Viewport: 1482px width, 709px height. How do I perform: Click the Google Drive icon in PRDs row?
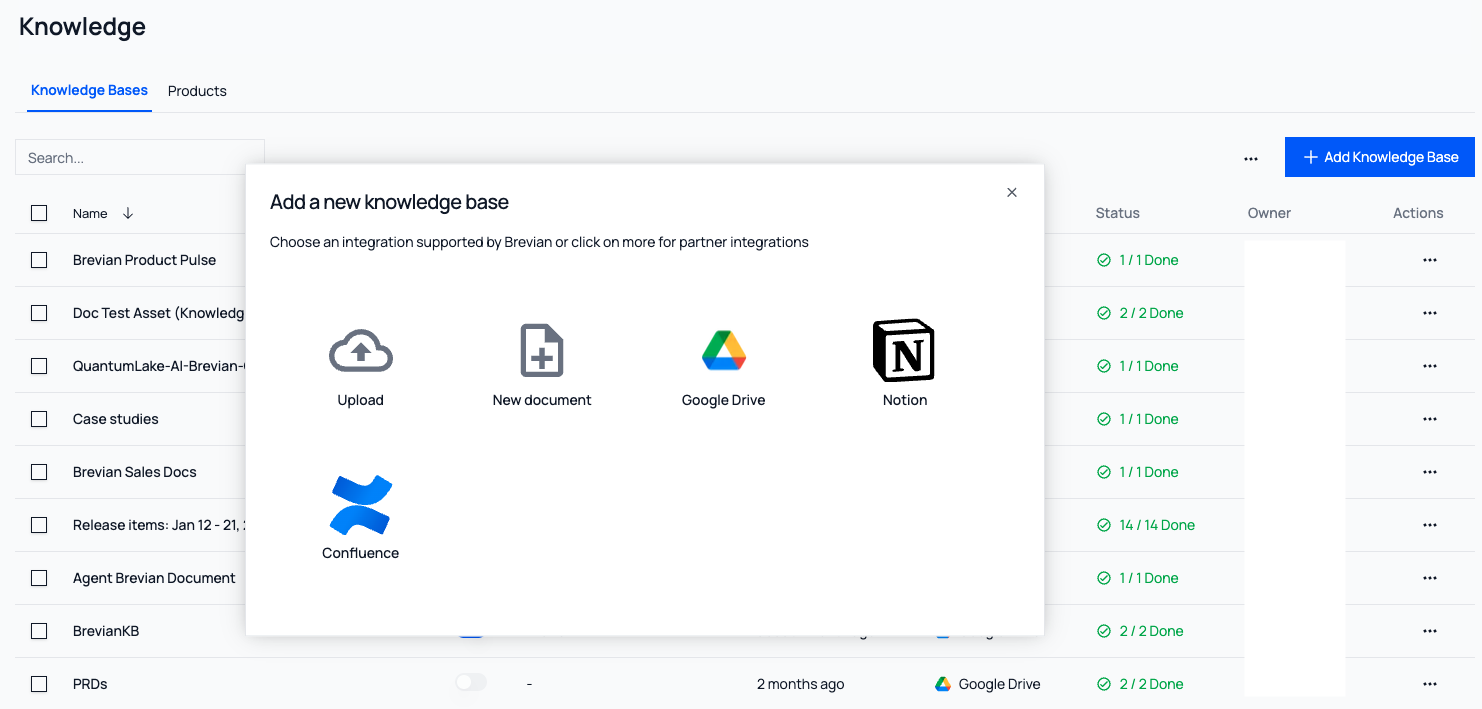pos(941,683)
